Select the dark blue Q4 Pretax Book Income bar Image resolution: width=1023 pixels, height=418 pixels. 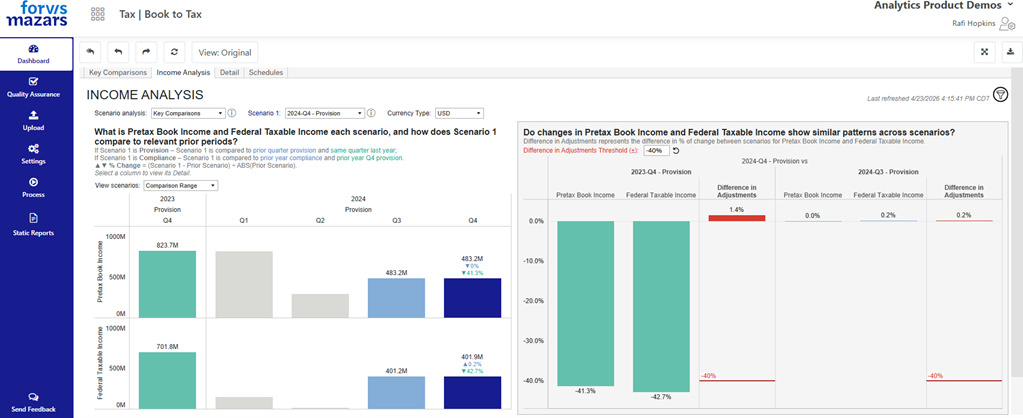coord(472,298)
